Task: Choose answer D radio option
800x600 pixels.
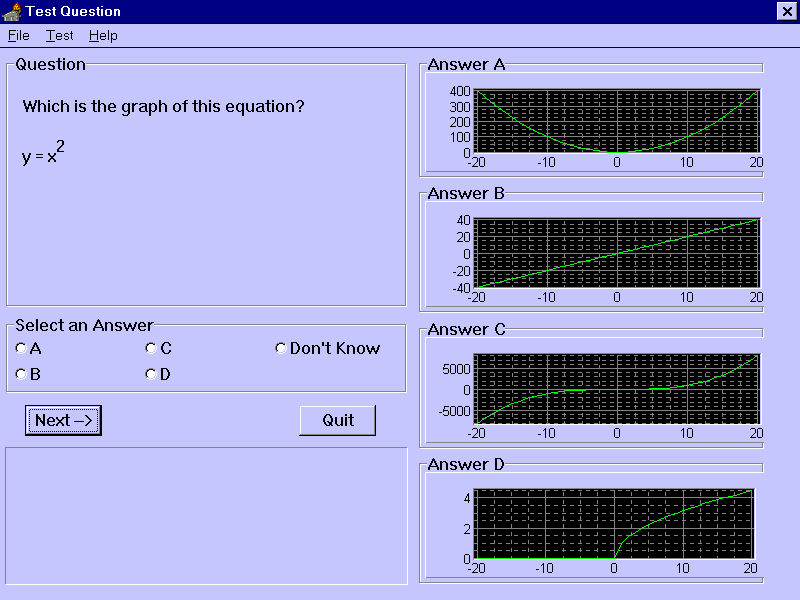Action: [x=151, y=375]
